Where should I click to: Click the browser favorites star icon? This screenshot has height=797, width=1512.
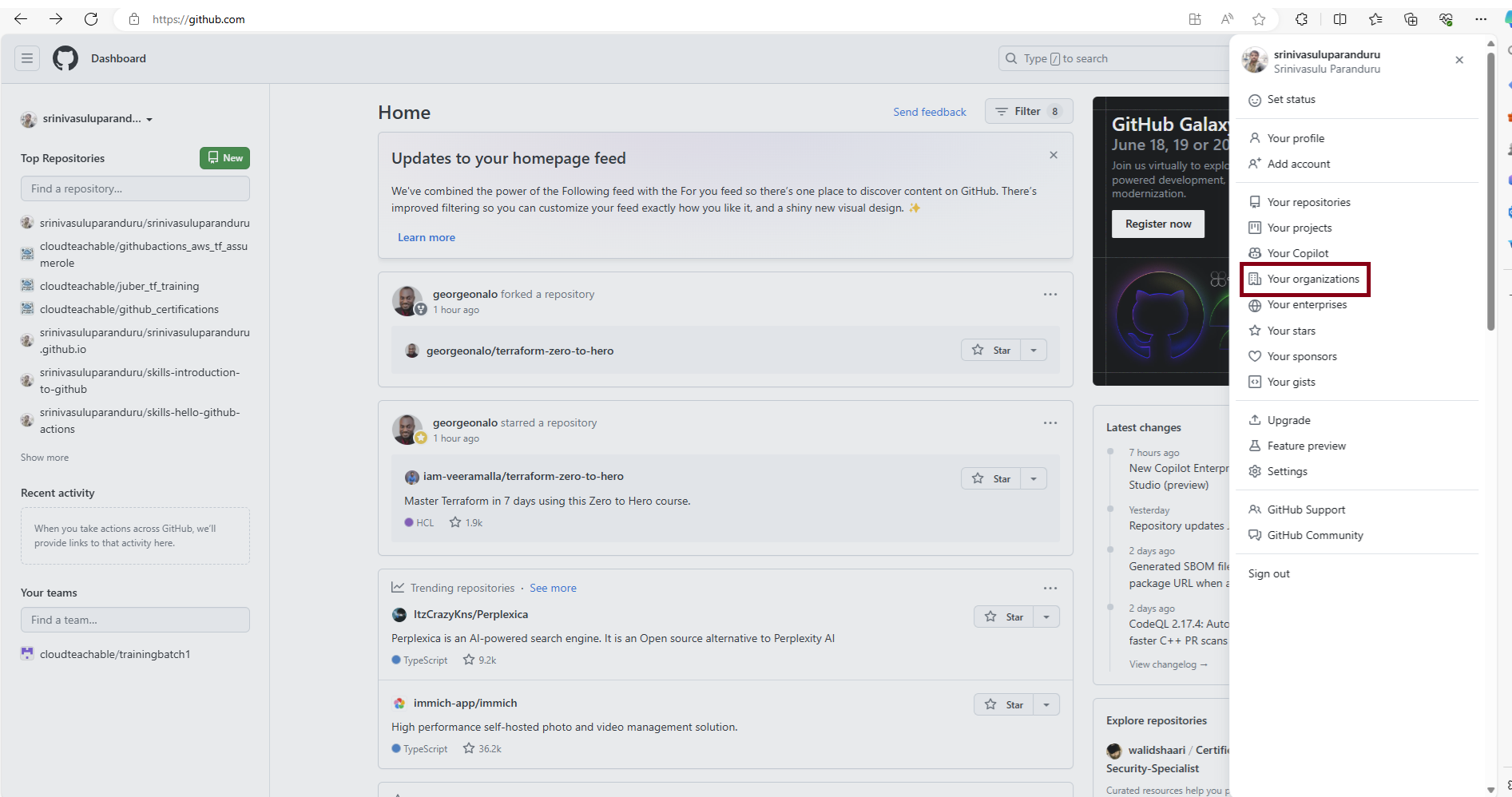pyautogui.click(x=1259, y=19)
